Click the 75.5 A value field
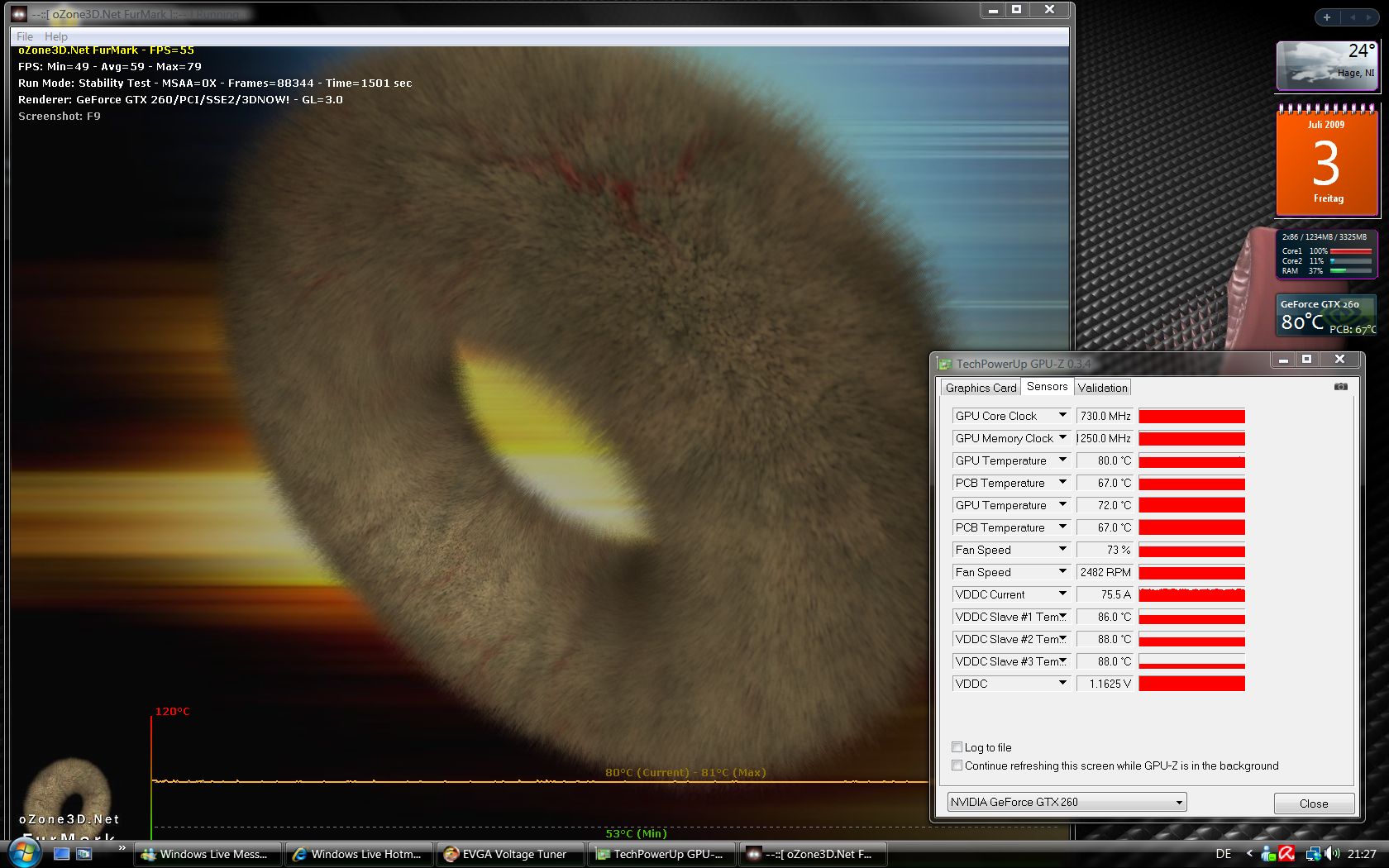Image resolution: width=1389 pixels, height=868 pixels. [x=1105, y=594]
